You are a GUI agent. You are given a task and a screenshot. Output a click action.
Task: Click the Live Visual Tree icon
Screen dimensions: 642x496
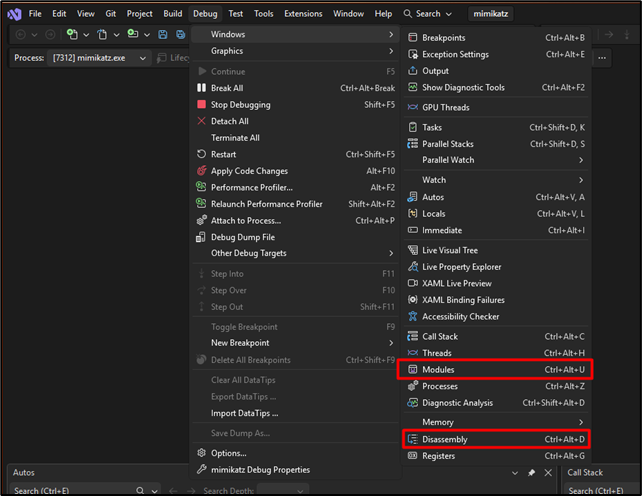point(413,250)
